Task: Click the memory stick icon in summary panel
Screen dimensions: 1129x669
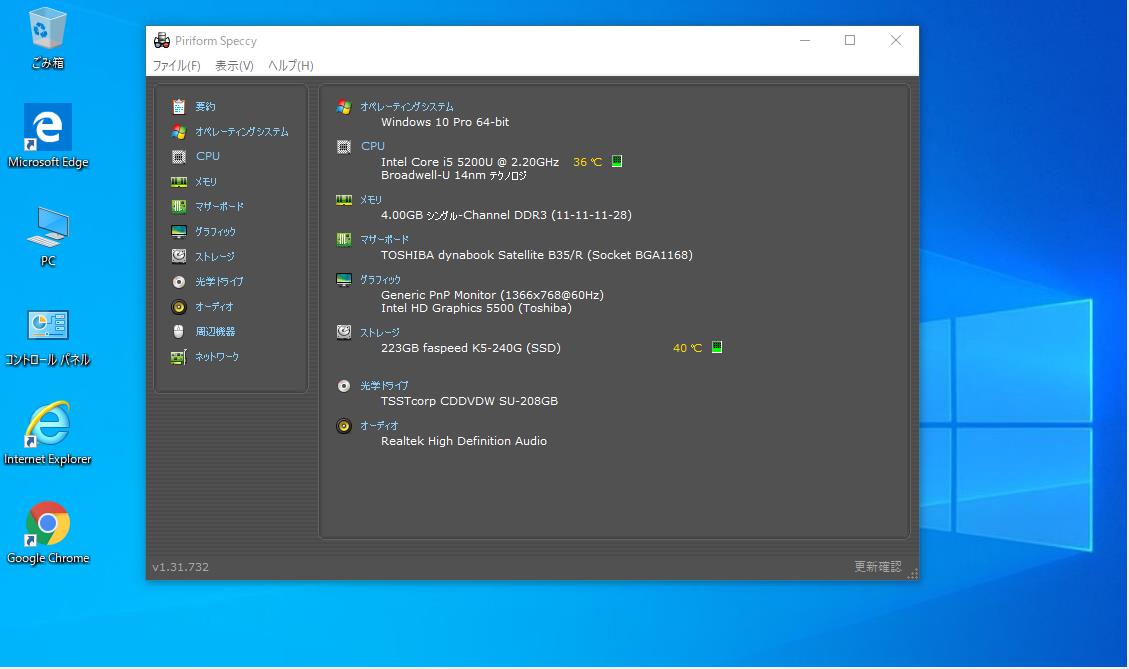Action: pos(344,200)
